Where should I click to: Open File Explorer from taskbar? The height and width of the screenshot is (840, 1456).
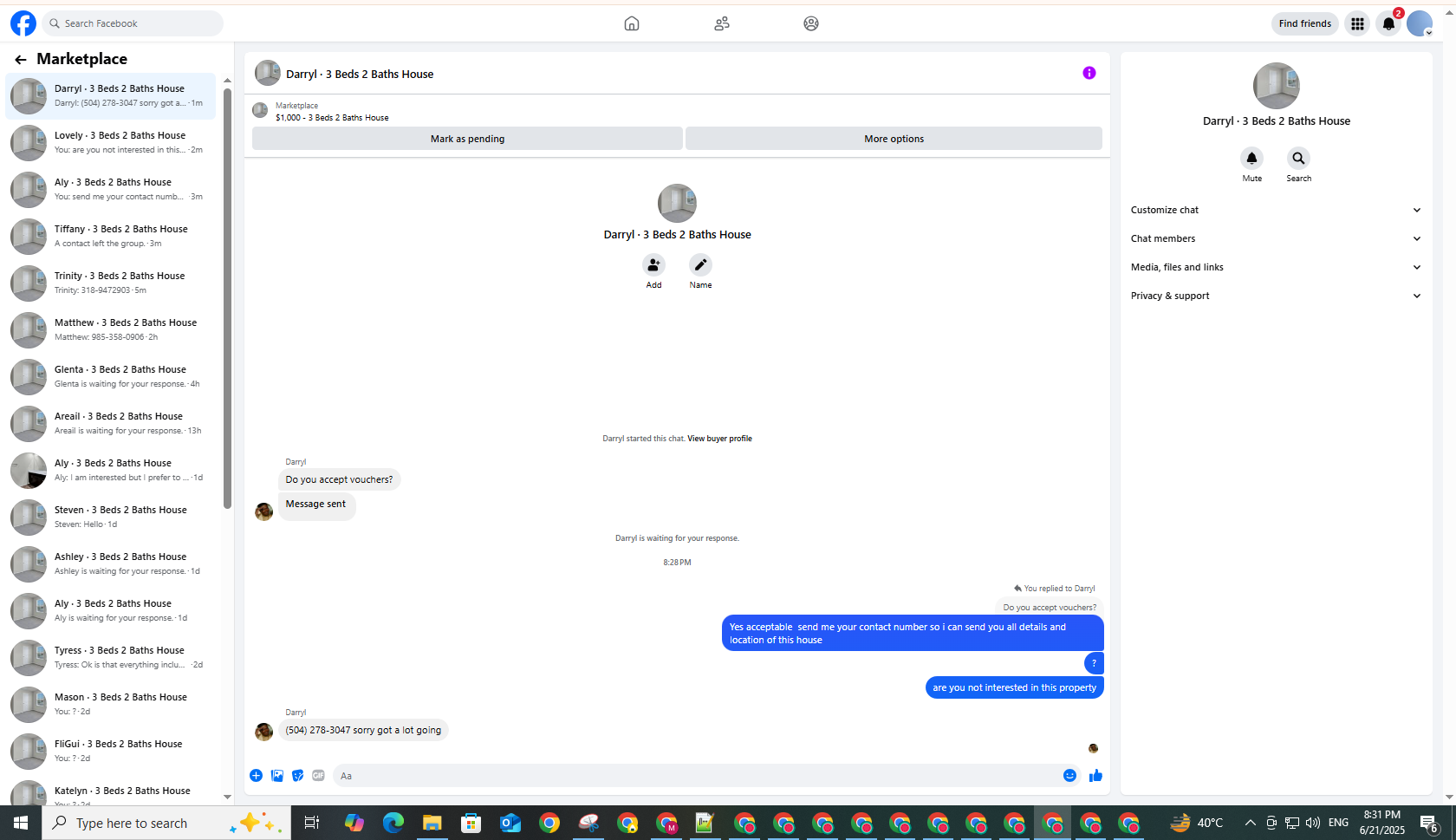(432, 823)
